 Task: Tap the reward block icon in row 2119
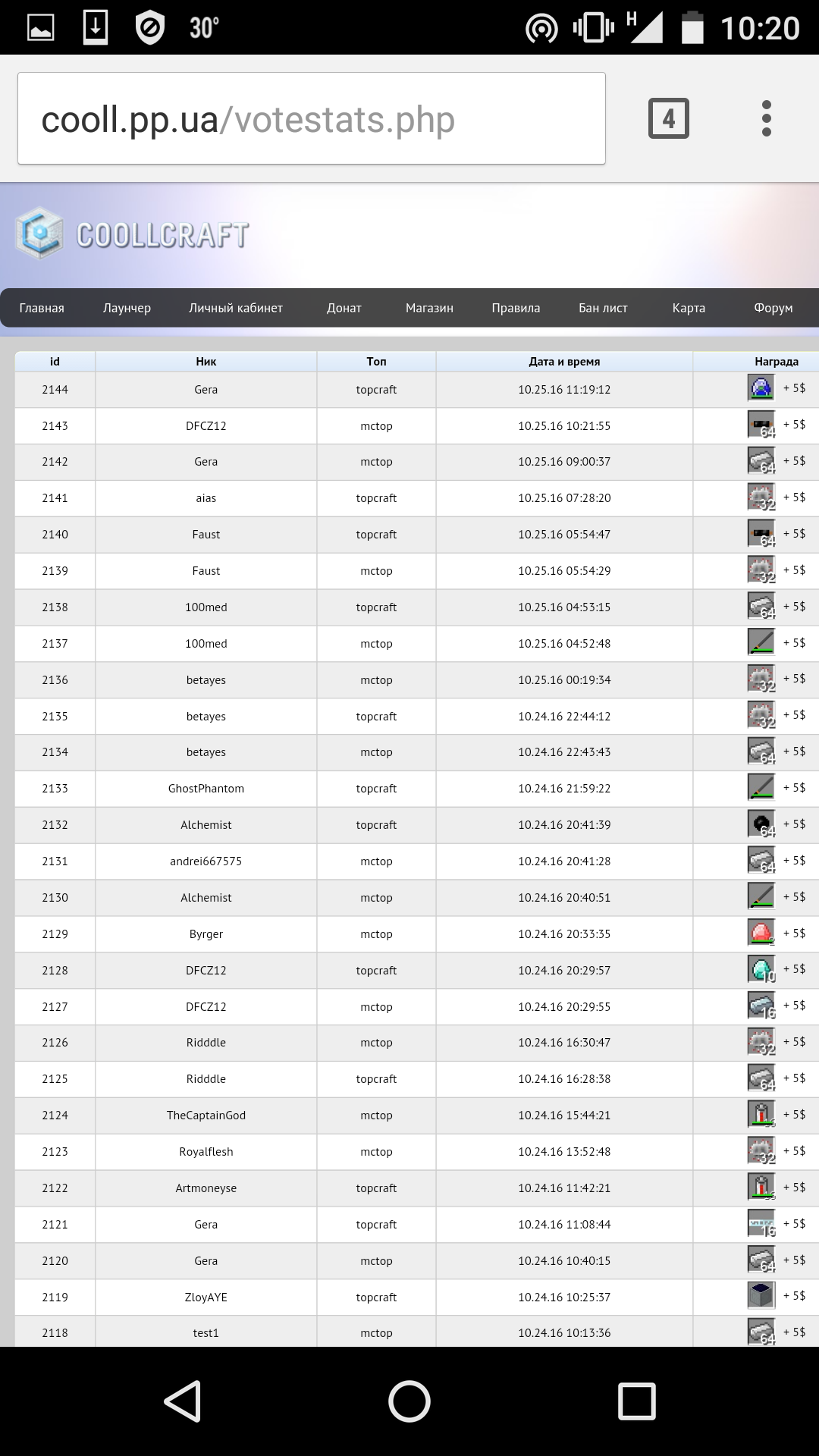coord(761,1296)
